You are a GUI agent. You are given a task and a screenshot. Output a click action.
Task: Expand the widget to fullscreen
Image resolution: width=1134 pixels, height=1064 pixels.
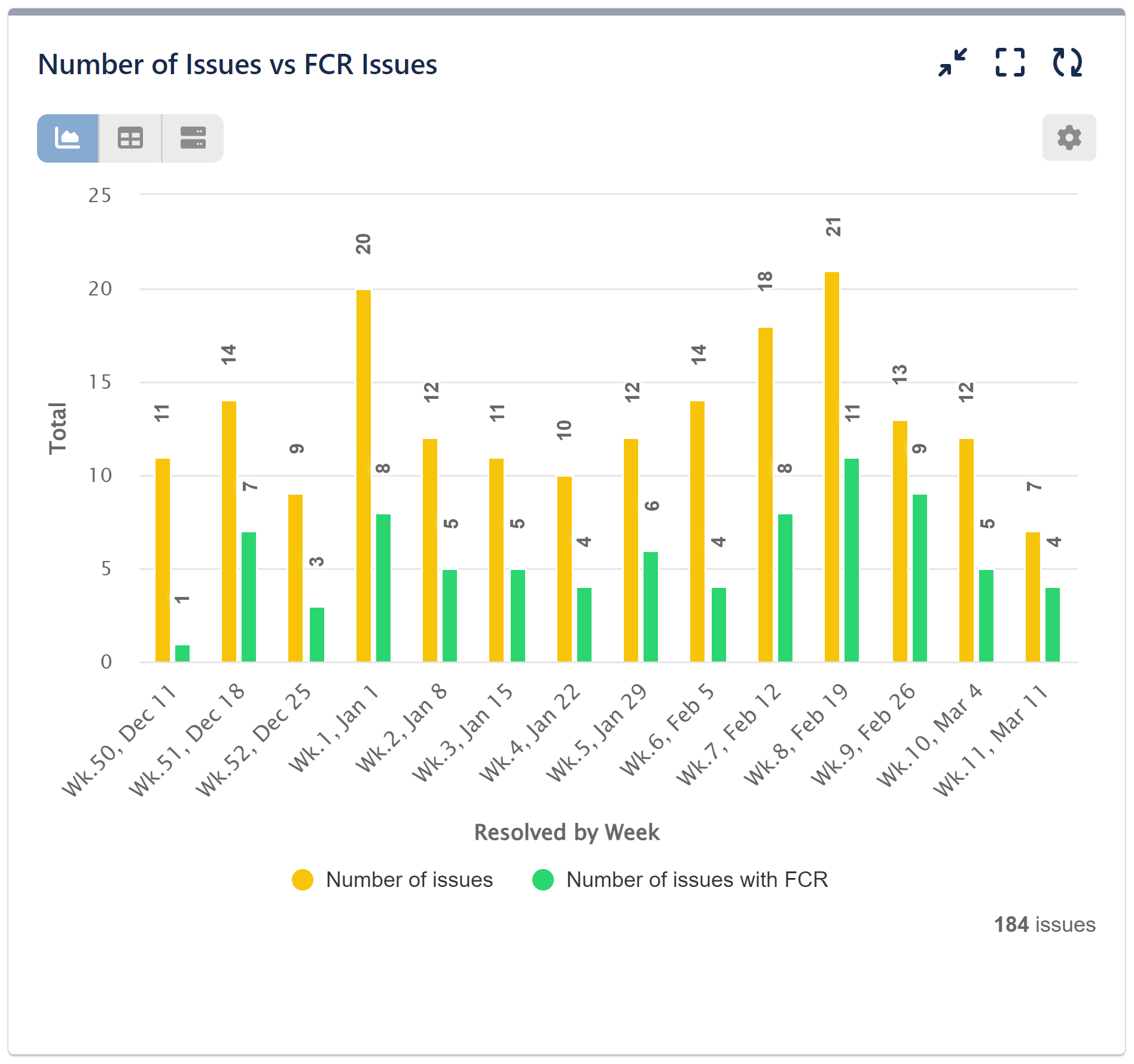click(1010, 62)
